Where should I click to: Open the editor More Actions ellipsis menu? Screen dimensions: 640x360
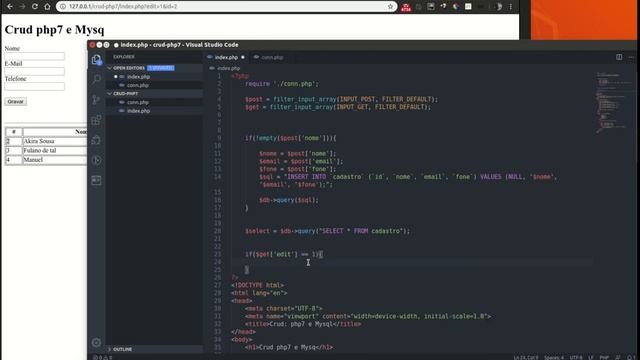point(631,57)
